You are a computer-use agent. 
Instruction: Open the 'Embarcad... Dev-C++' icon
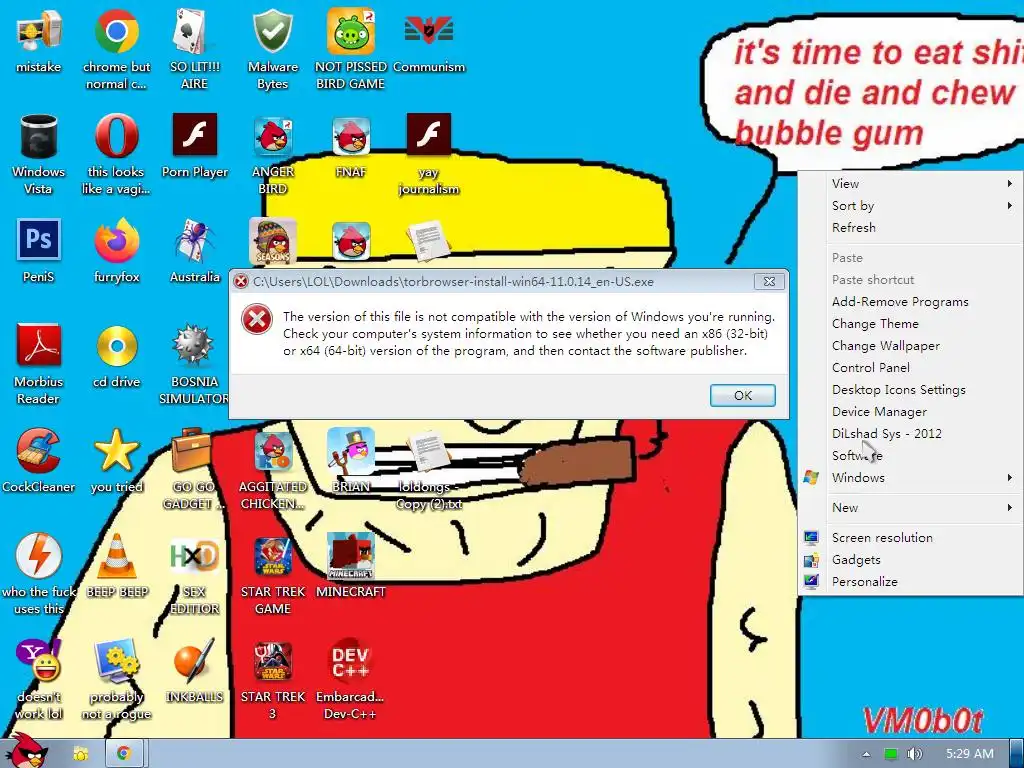(x=351, y=679)
